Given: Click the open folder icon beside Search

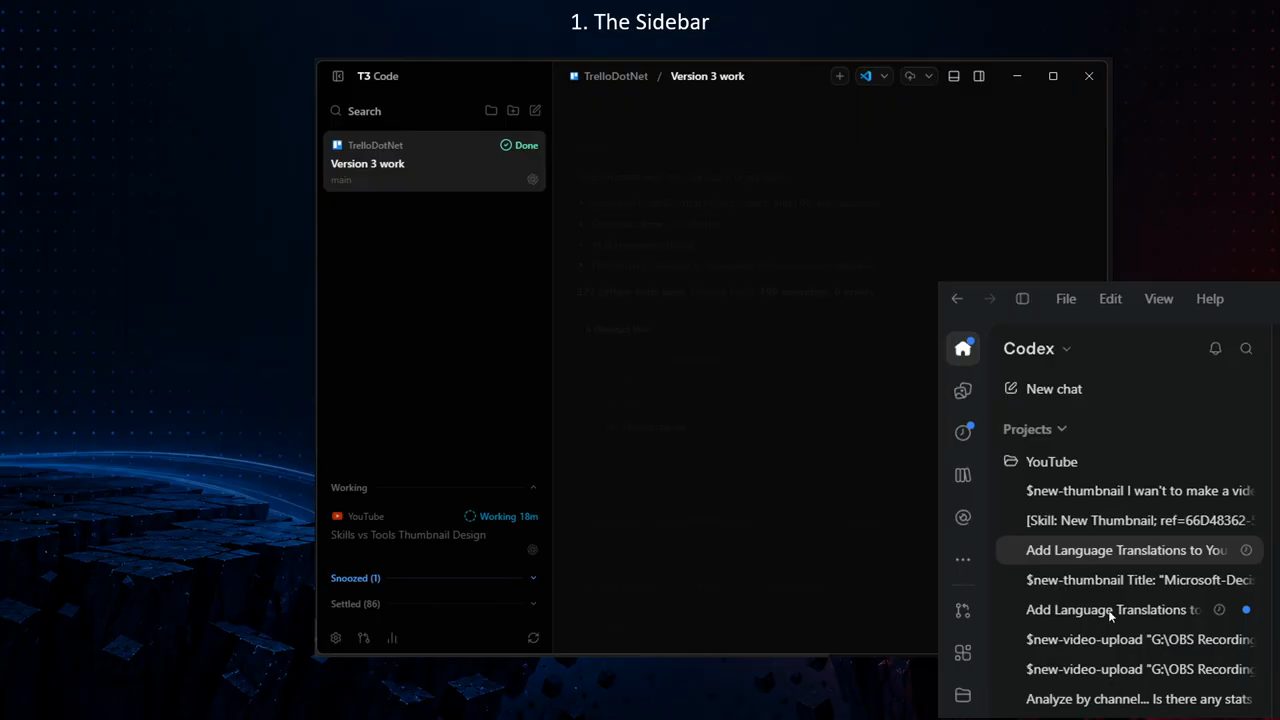Looking at the screenshot, I should 491,111.
